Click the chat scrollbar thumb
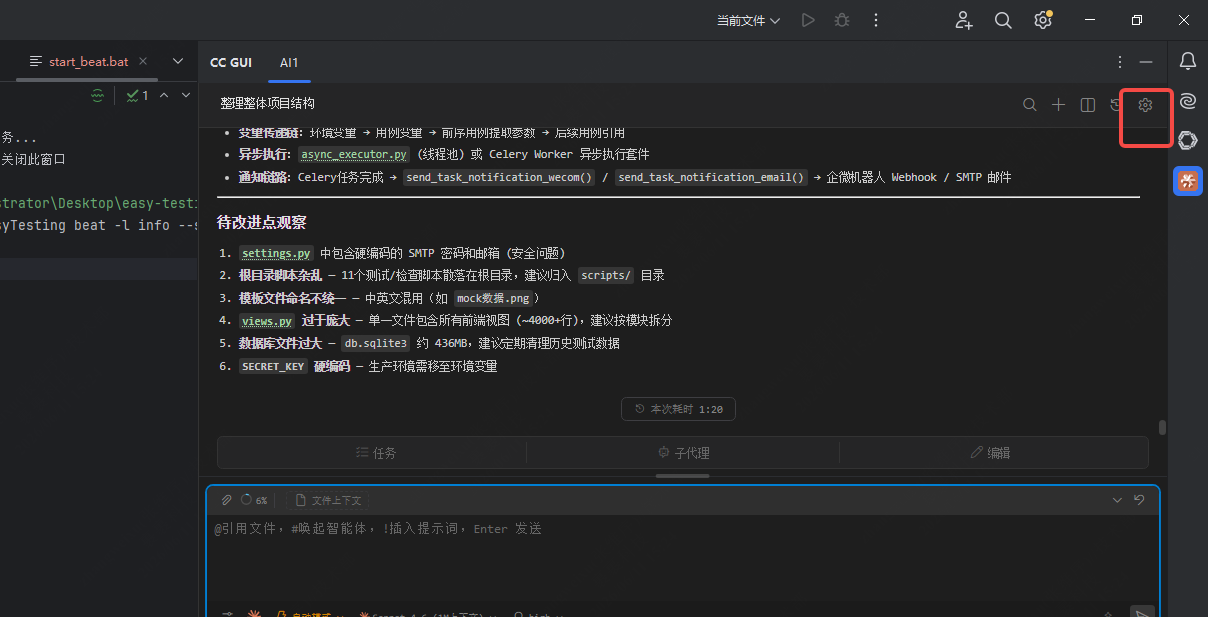Image resolution: width=1208 pixels, height=617 pixels. (1162, 427)
